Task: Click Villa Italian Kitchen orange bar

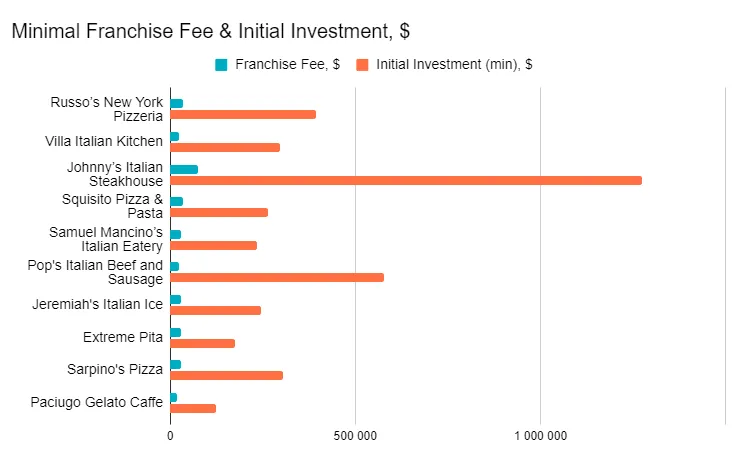Action: point(225,147)
